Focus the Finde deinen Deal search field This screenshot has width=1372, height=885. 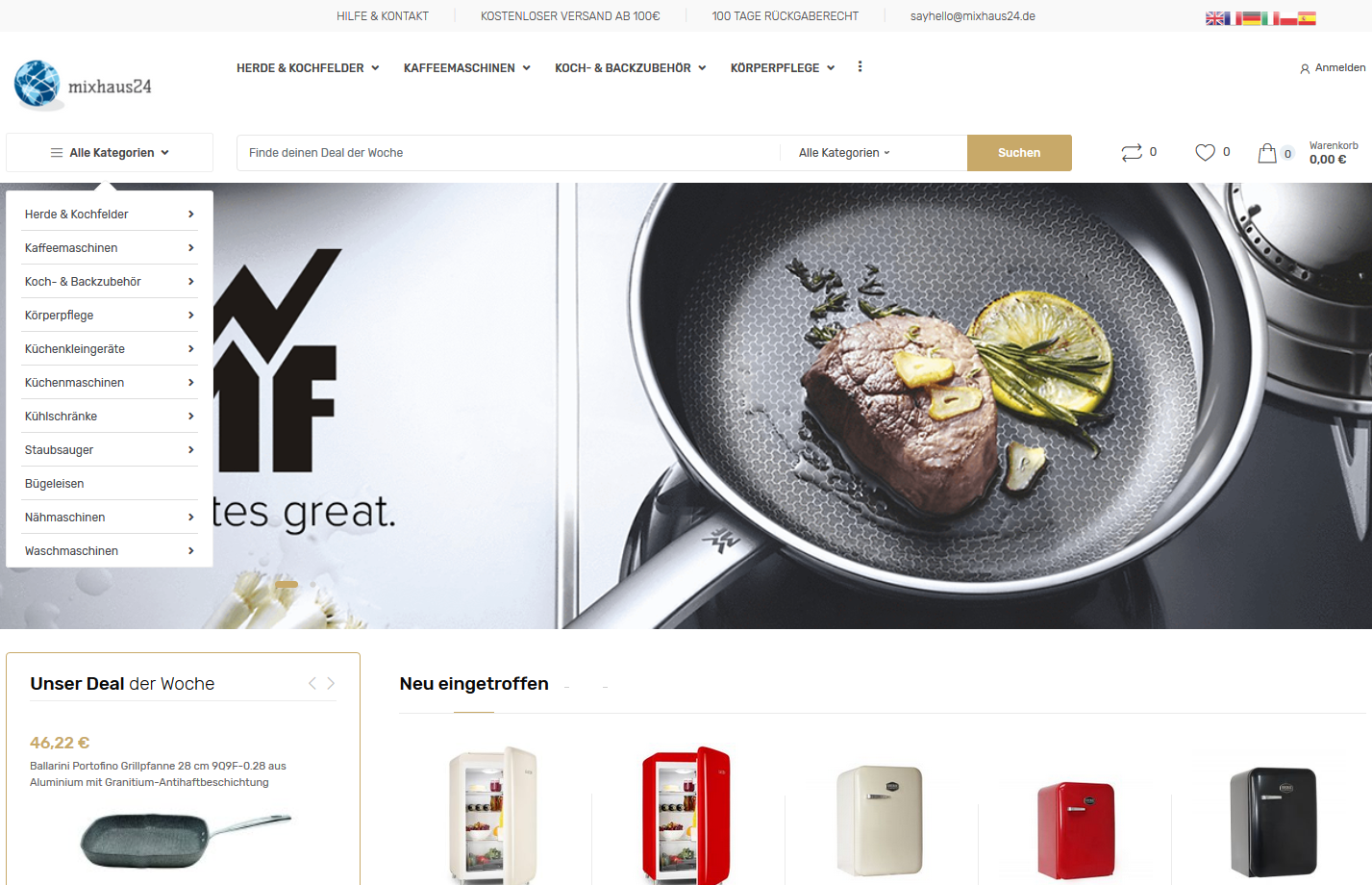pyautogui.click(x=509, y=153)
